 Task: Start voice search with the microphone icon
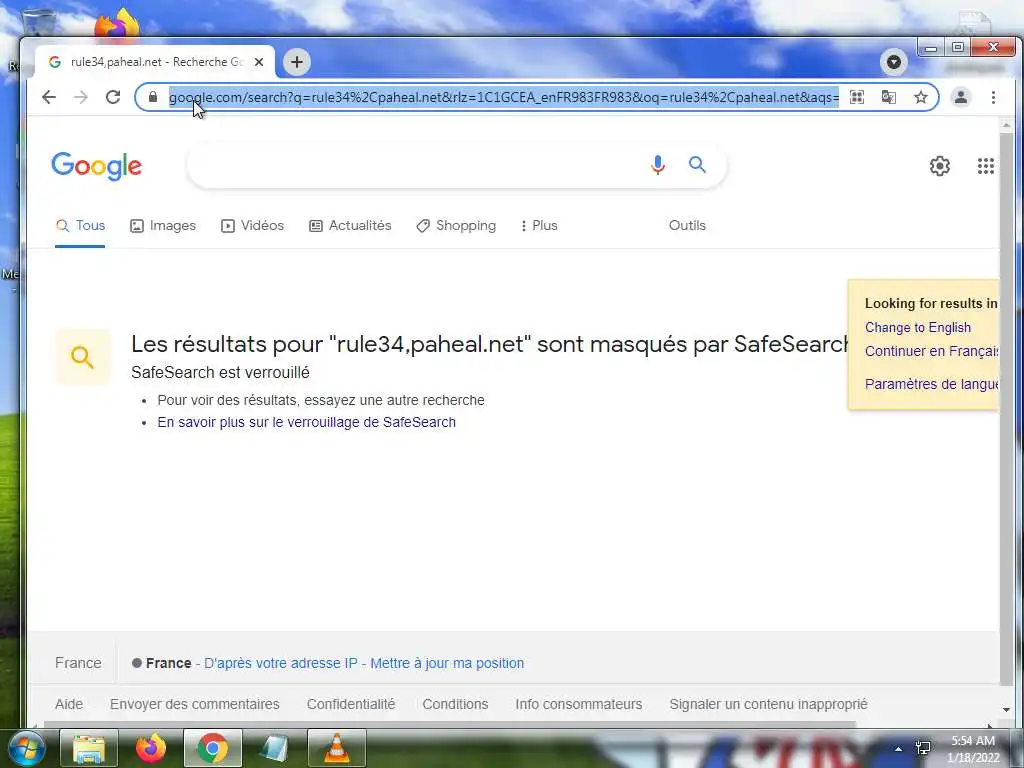[658, 165]
